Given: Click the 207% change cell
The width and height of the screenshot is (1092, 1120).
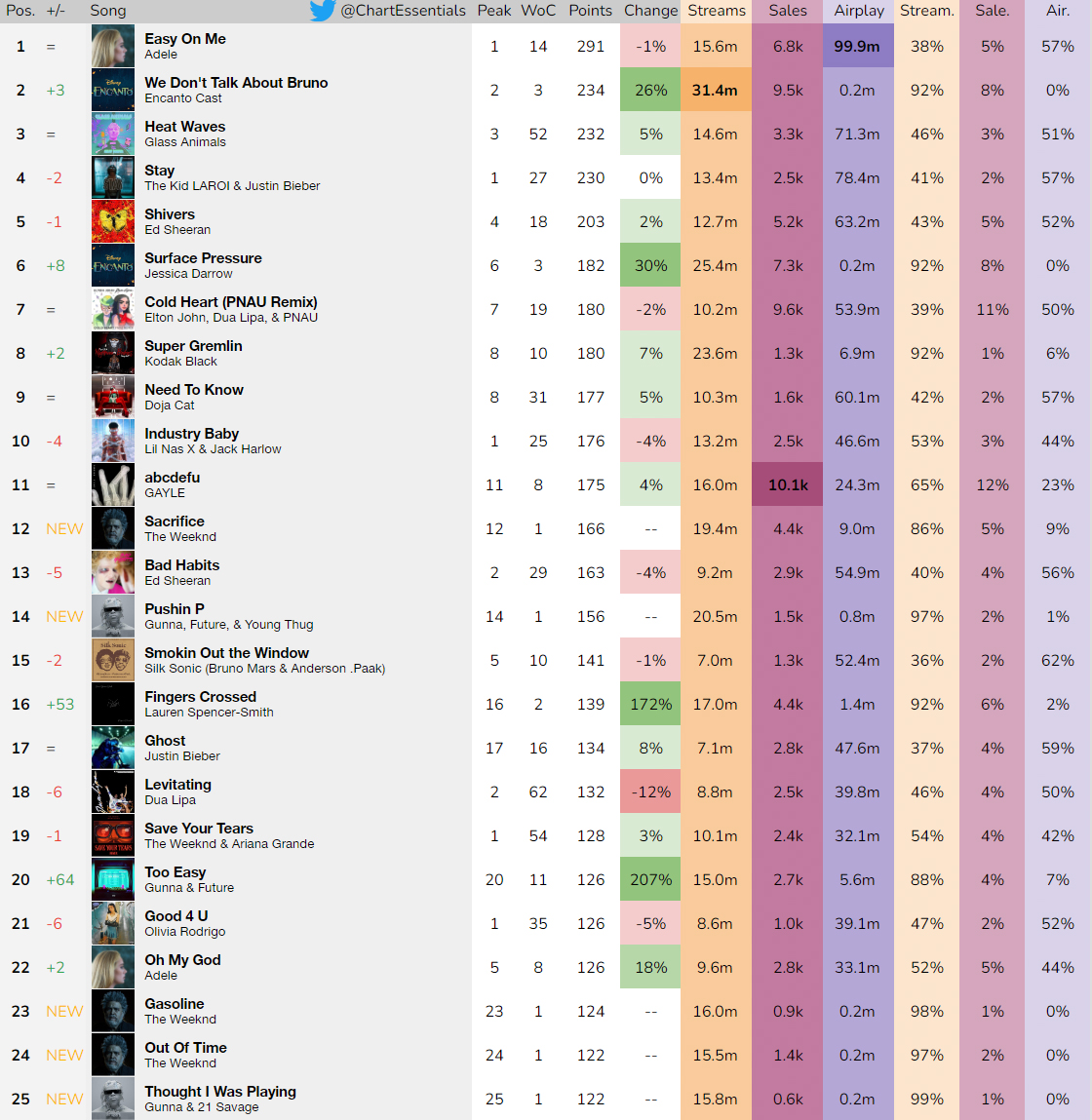Looking at the screenshot, I should tap(650, 879).
